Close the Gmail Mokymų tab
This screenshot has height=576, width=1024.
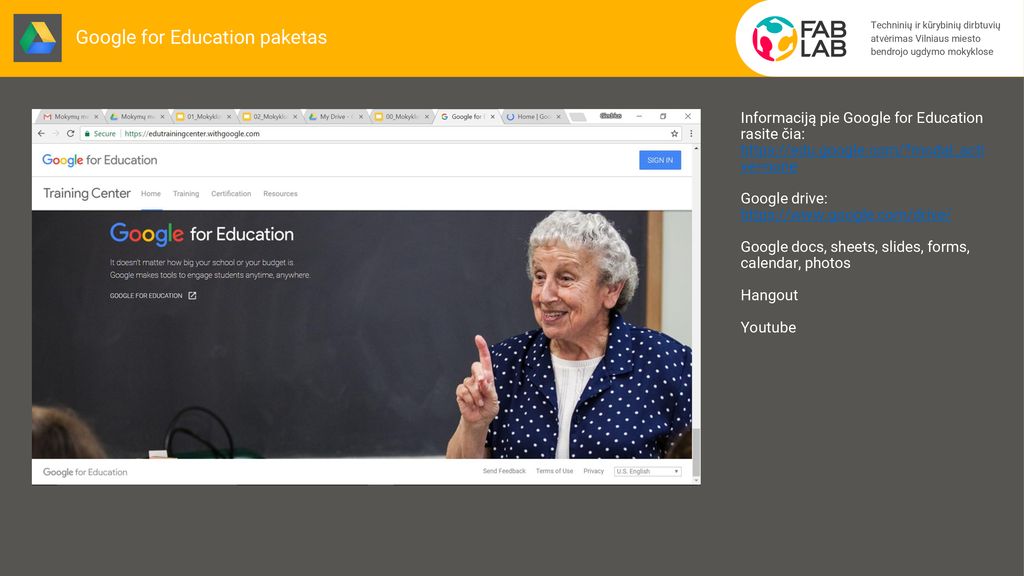coord(96,117)
